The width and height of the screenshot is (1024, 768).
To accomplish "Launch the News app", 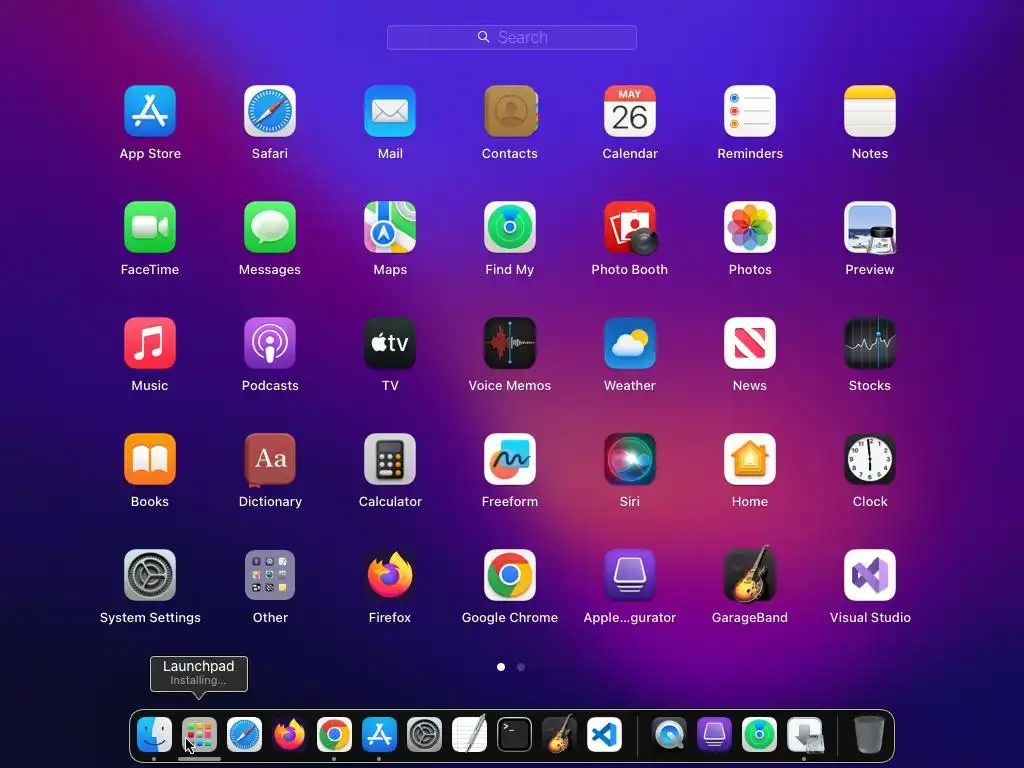I will pos(750,343).
